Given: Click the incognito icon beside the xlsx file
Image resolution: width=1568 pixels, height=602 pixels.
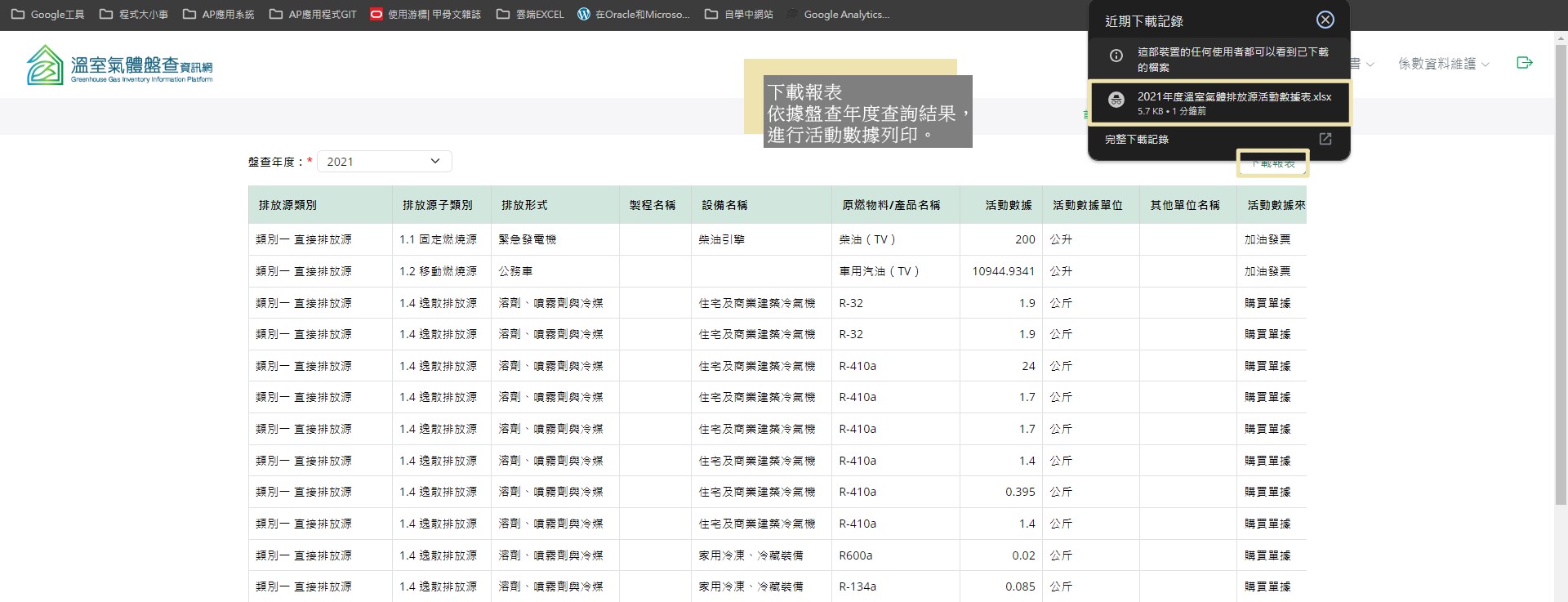Looking at the screenshot, I should (x=1116, y=100).
